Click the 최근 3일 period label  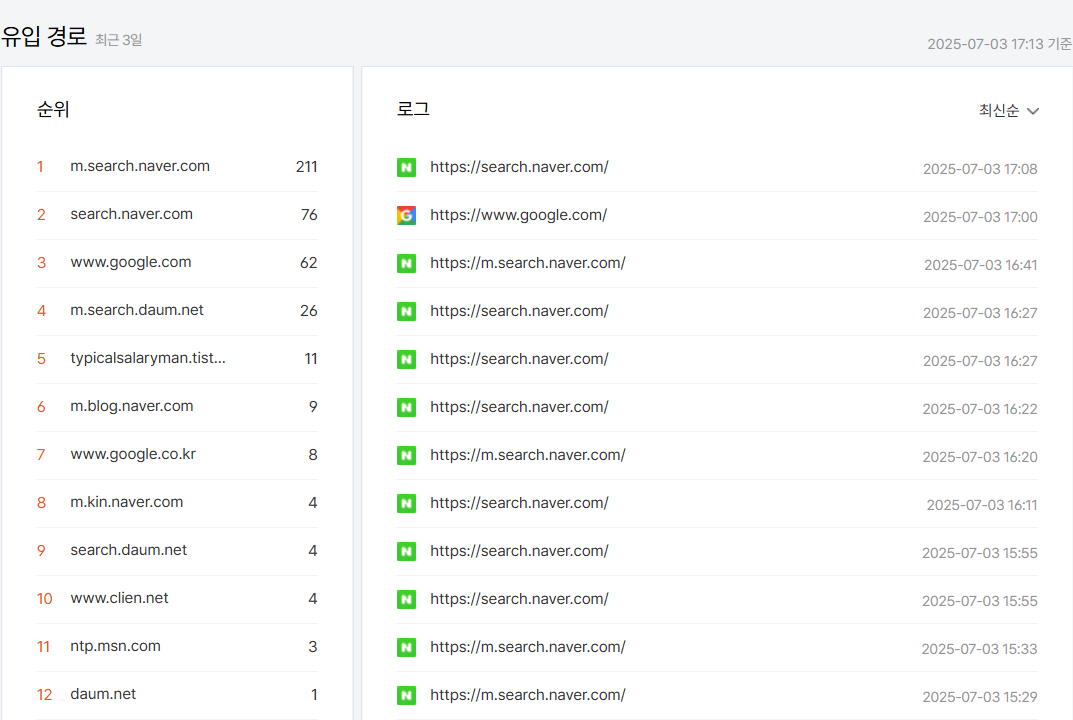tap(118, 40)
